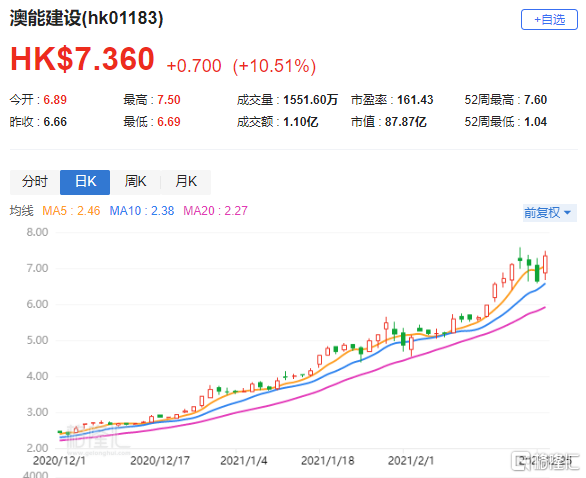Viewport: 586px width, 478px height.
Task: Click 成交额 value 1.10亿
Action: (300, 122)
